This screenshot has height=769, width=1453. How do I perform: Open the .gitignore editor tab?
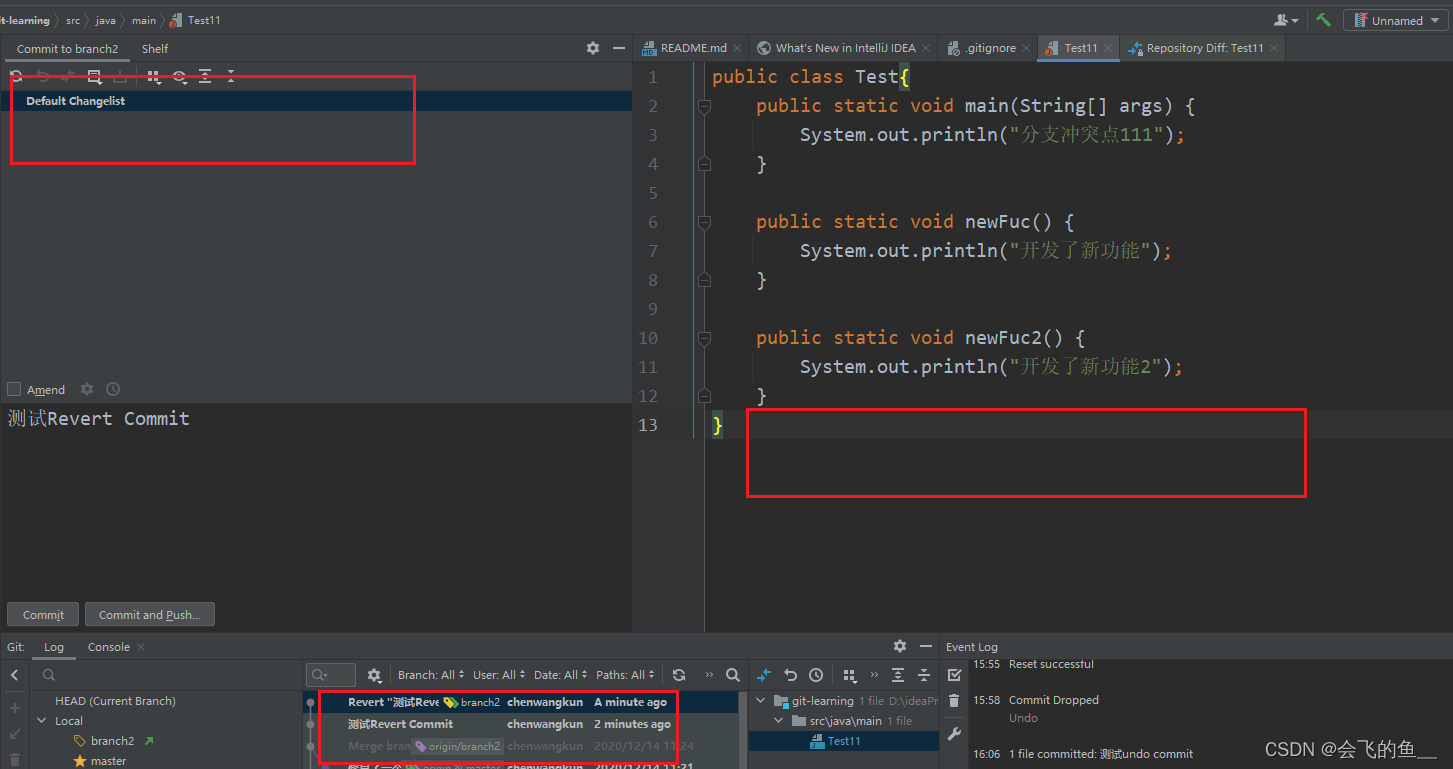(x=988, y=48)
